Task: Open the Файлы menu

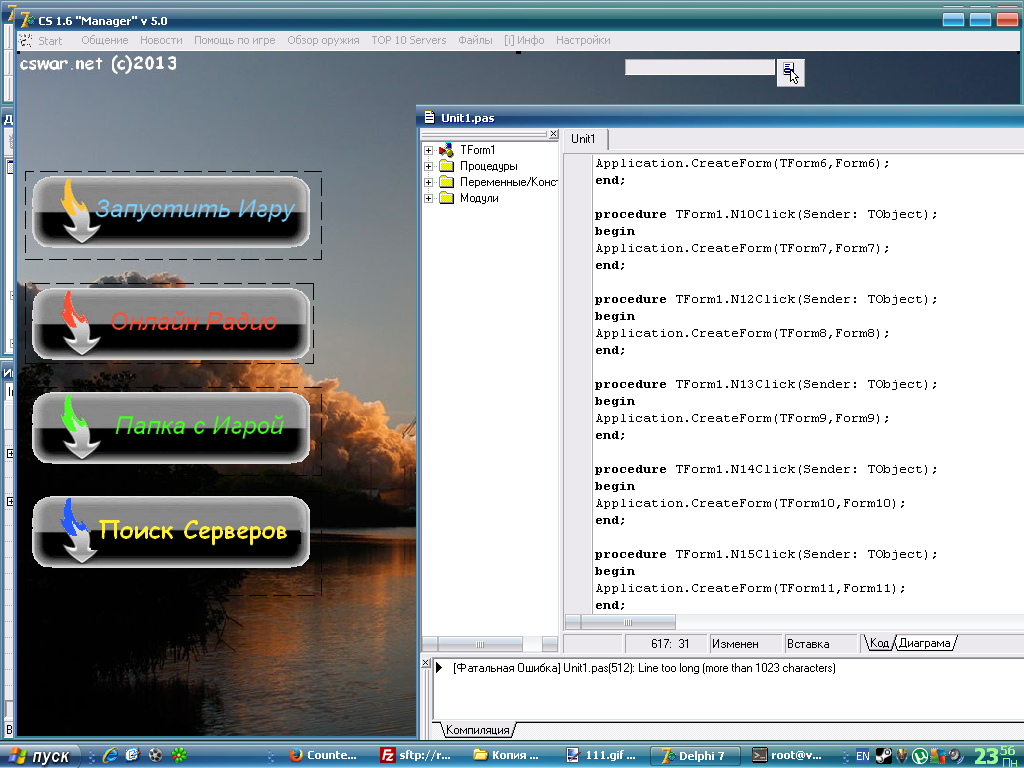Action: tap(475, 40)
